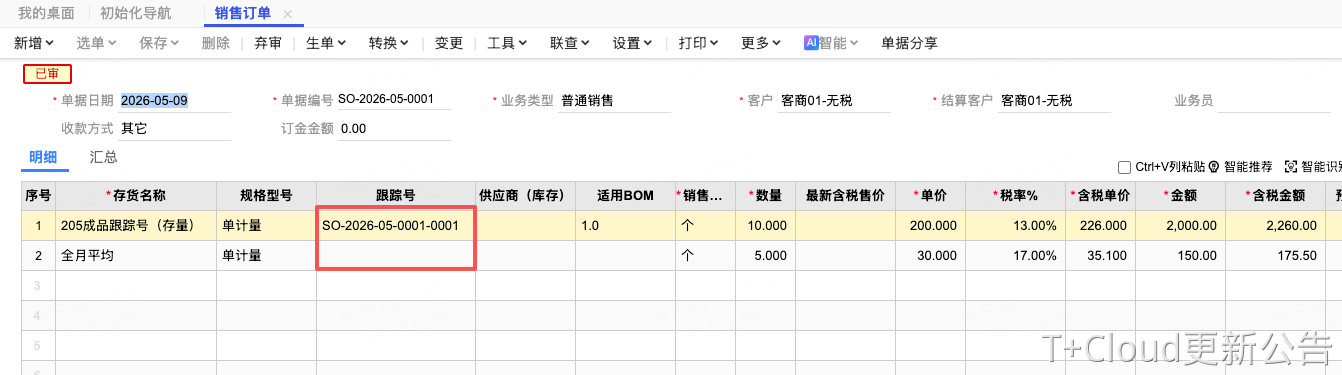Image resolution: width=1342 pixels, height=375 pixels.
Task: Click unit price cell 200.000
Action: tap(930, 226)
